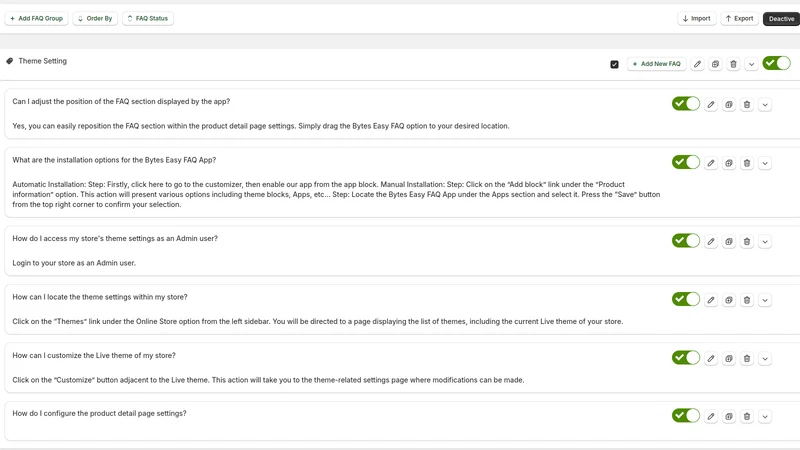This screenshot has height=450, width=800.
Task: Delete the Theme Setting group
Action: pos(733,64)
